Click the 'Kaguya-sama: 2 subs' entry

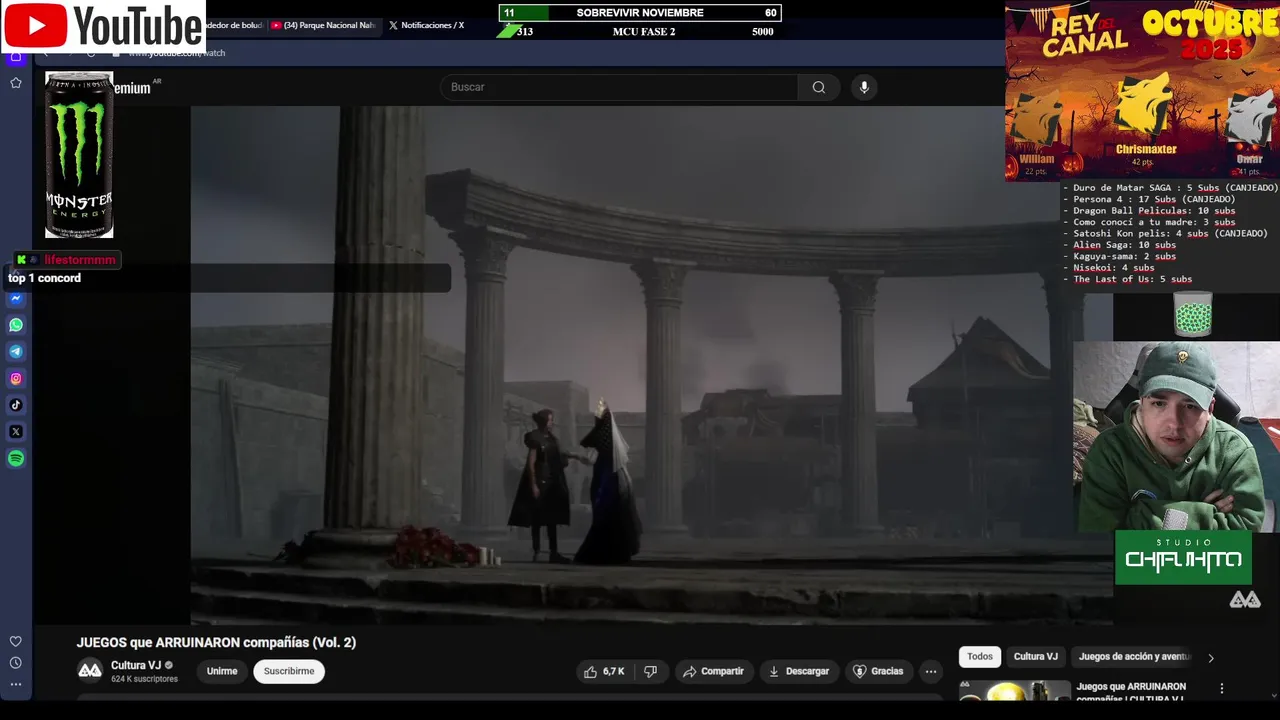(1125, 257)
